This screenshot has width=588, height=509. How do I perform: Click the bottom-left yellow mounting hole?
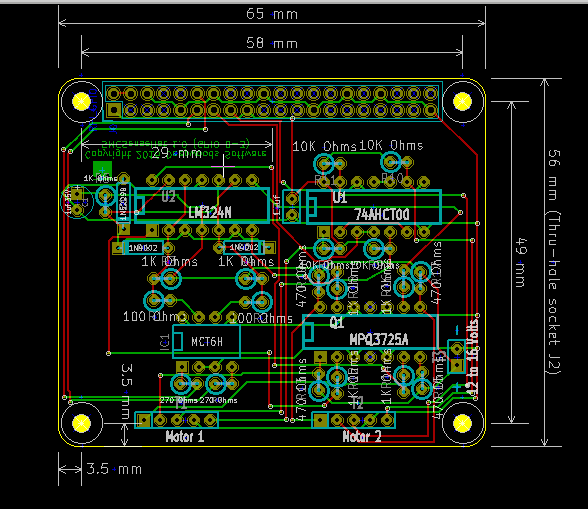click(x=81, y=423)
